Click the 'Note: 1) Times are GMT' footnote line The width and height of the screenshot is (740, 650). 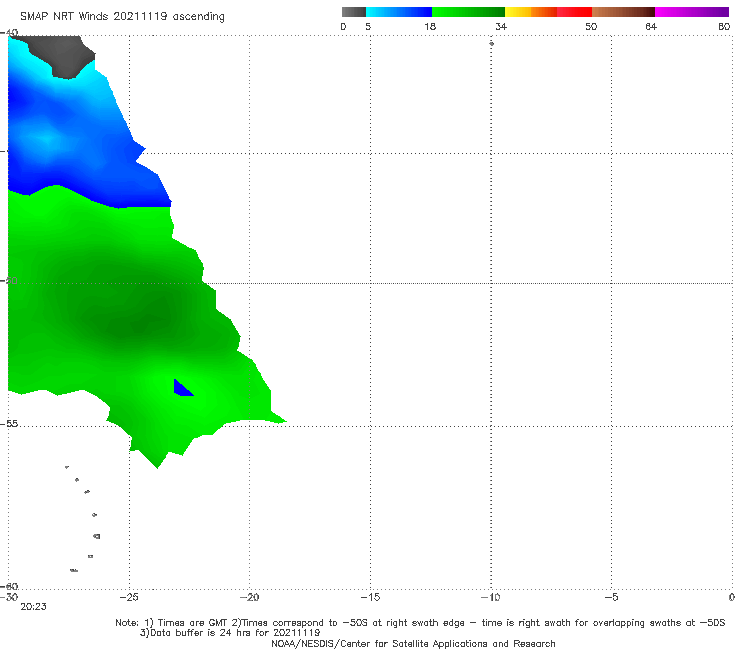(420, 623)
